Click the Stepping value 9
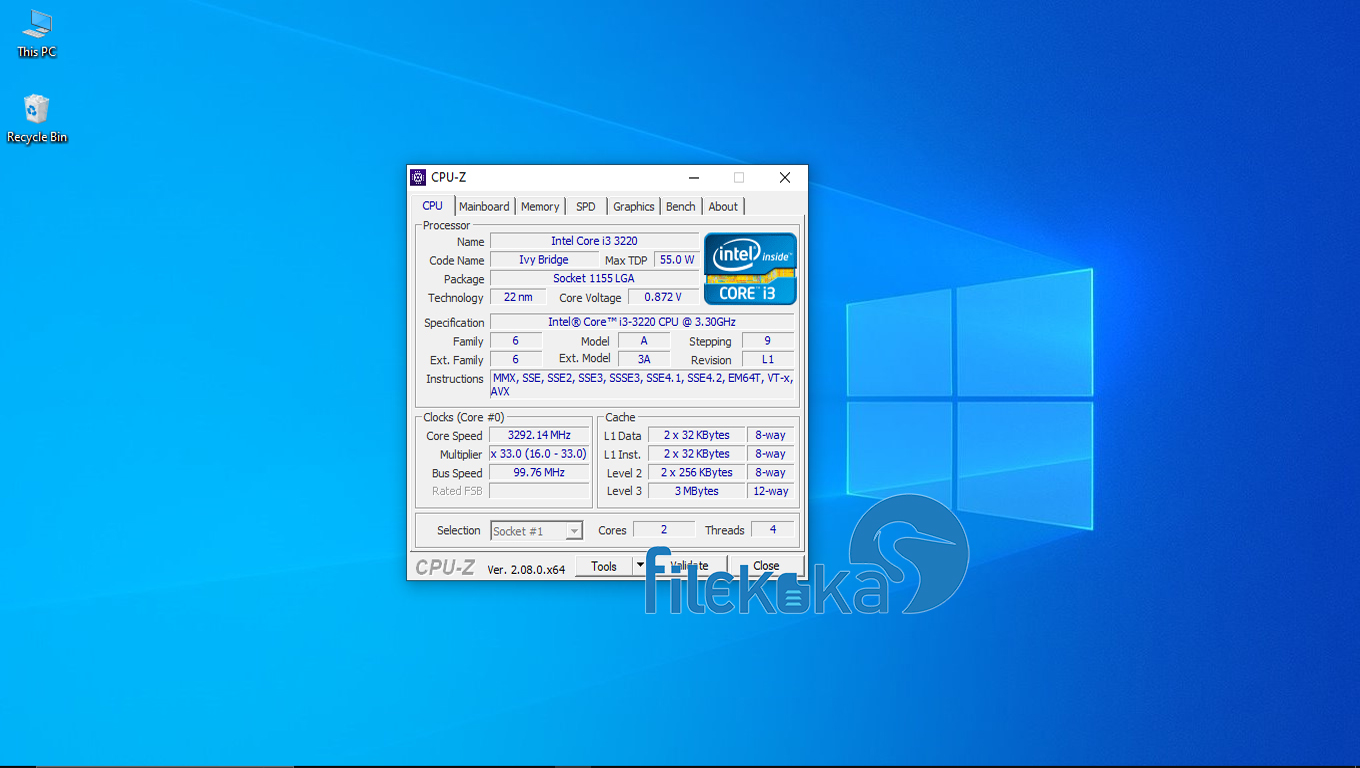1360x768 pixels. click(x=768, y=341)
